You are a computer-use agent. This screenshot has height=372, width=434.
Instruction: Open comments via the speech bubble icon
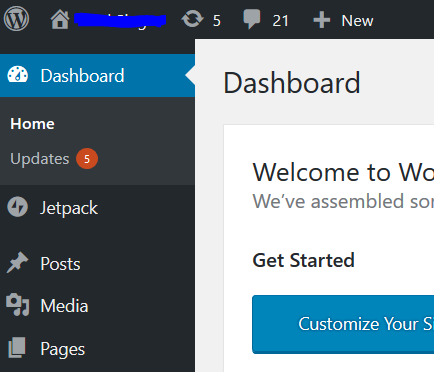(252, 19)
